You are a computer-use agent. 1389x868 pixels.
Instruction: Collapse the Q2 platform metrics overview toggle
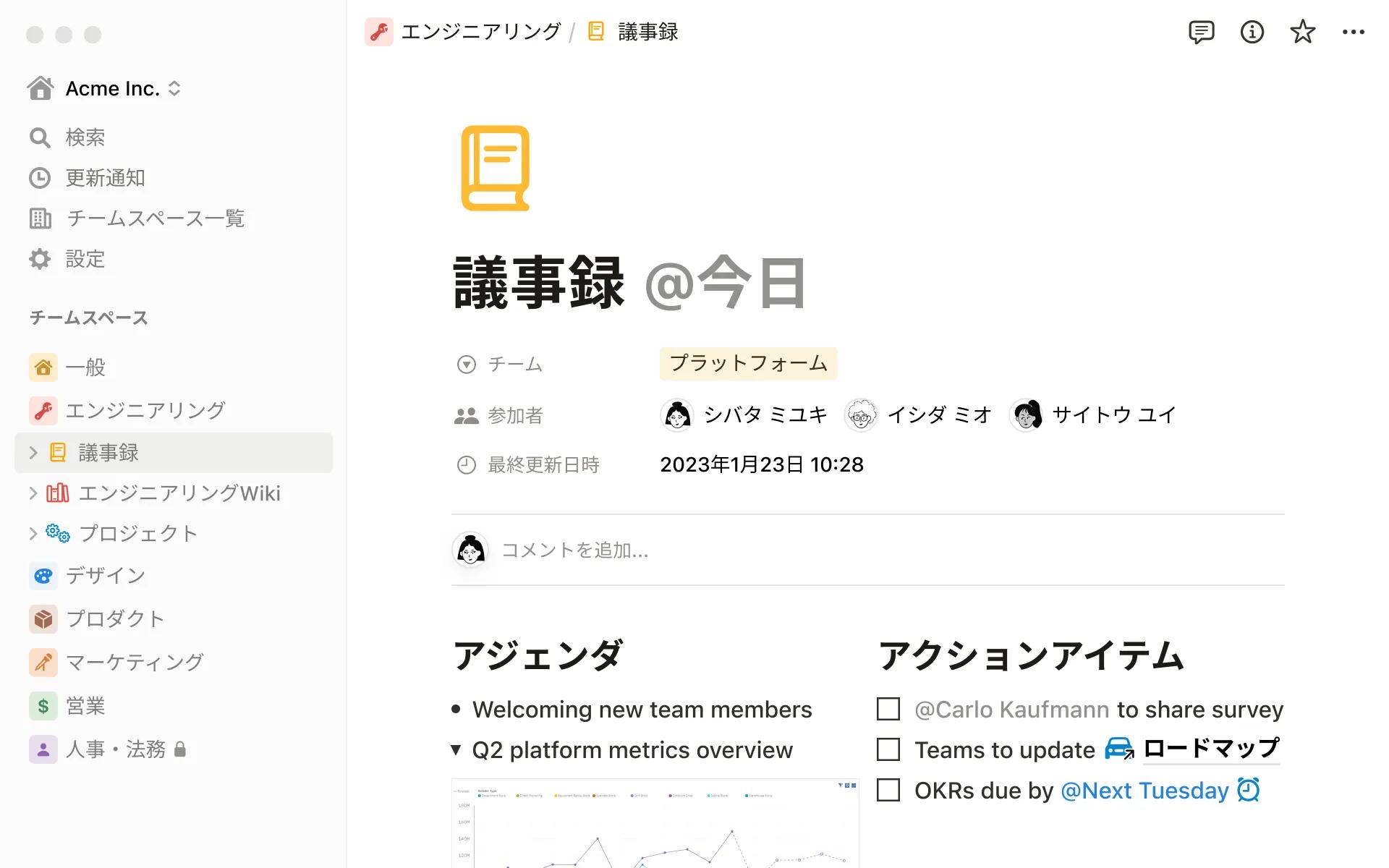456,750
